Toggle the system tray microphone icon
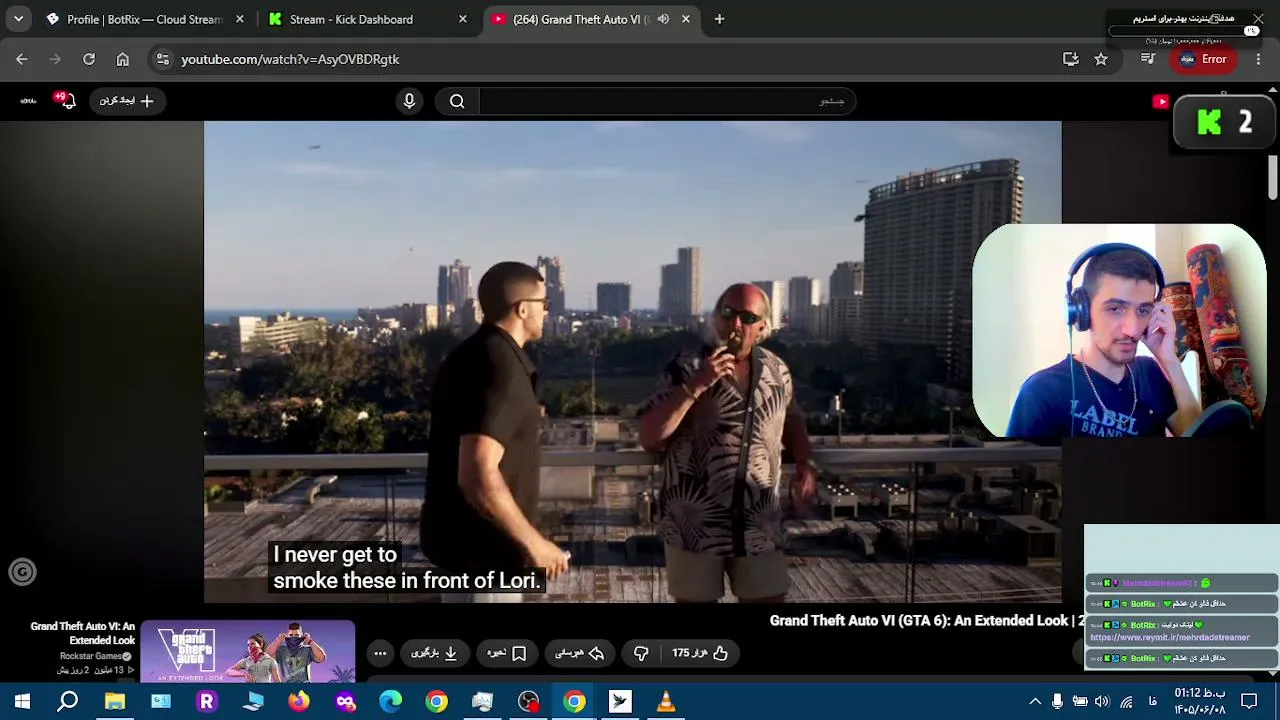Image resolution: width=1280 pixels, height=720 pixels. coord(1057,702)
